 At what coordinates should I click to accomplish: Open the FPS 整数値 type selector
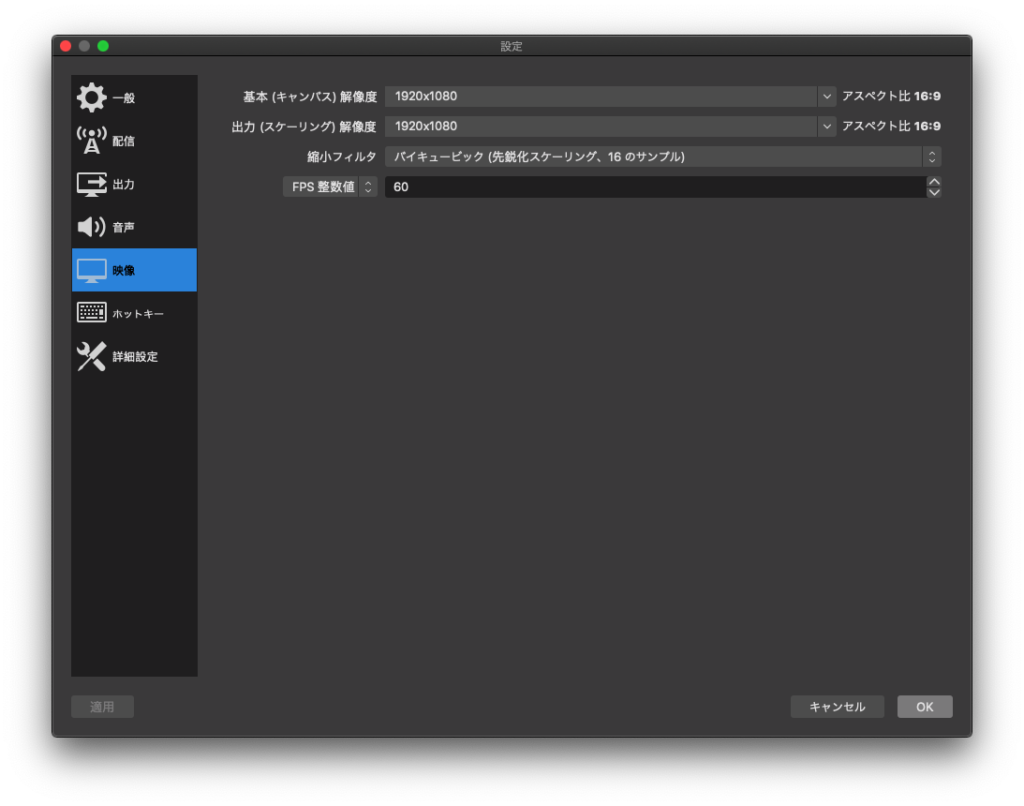click(x=330, y=187)
